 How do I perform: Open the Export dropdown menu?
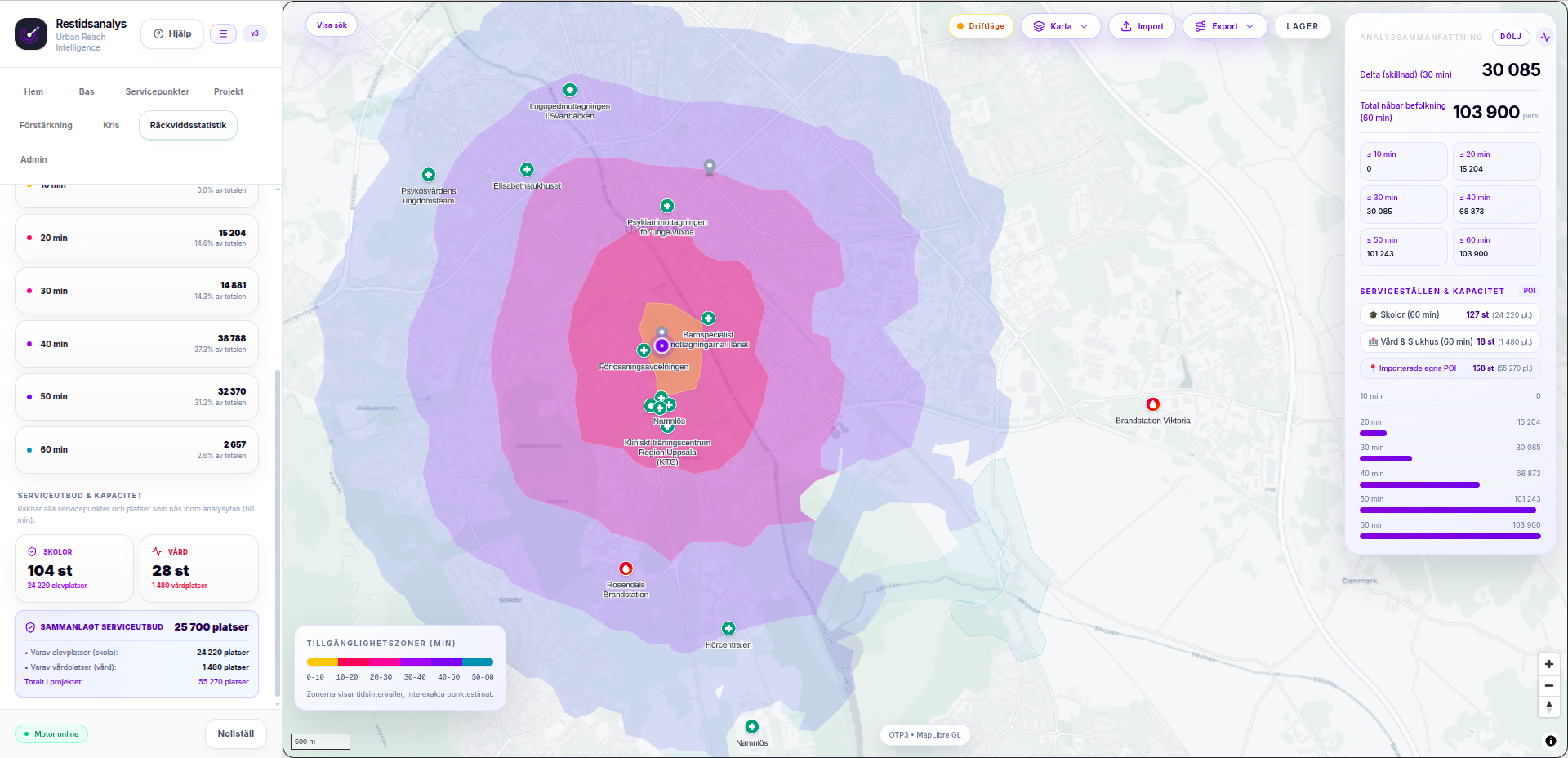(1225, 26)
